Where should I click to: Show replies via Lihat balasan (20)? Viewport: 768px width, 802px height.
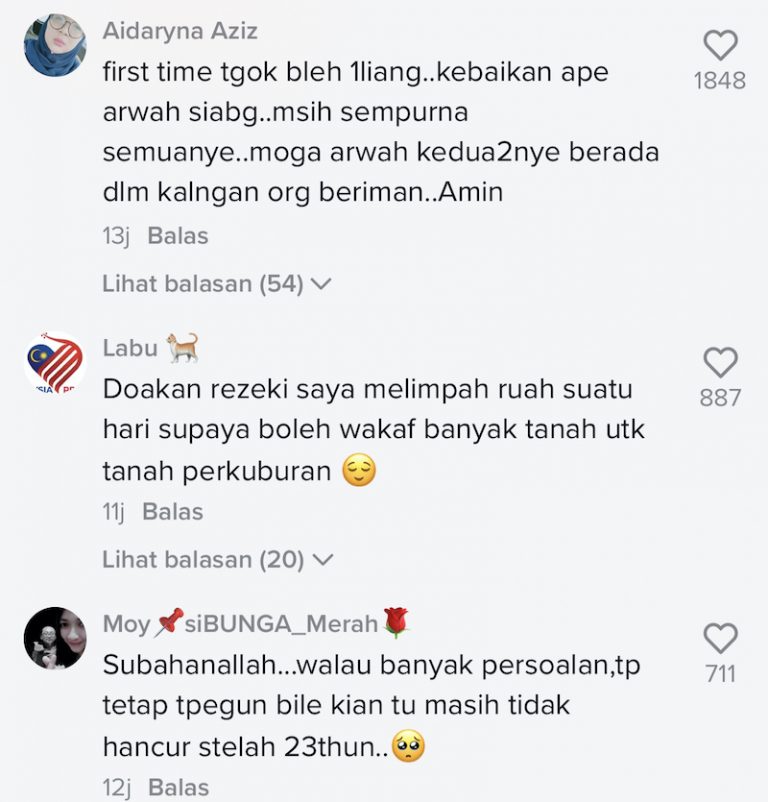tap(203, 559)
